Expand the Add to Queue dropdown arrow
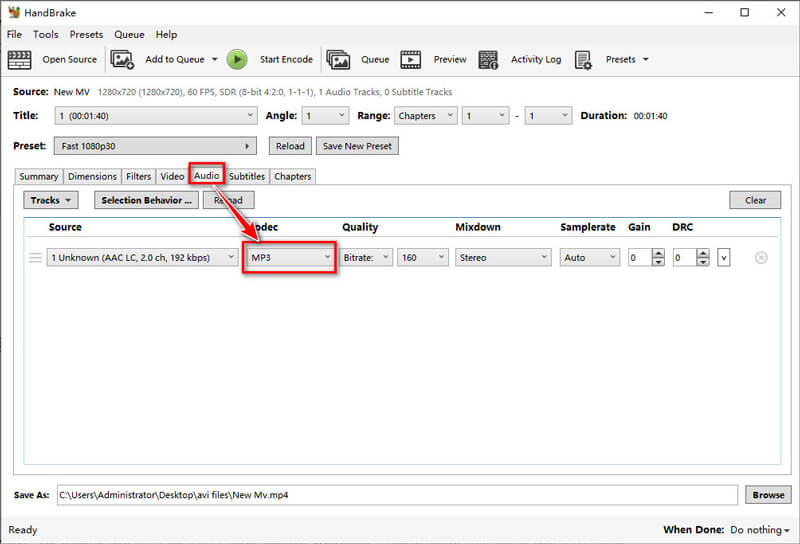This screenshot has width=800, height=544. (214, 60)
